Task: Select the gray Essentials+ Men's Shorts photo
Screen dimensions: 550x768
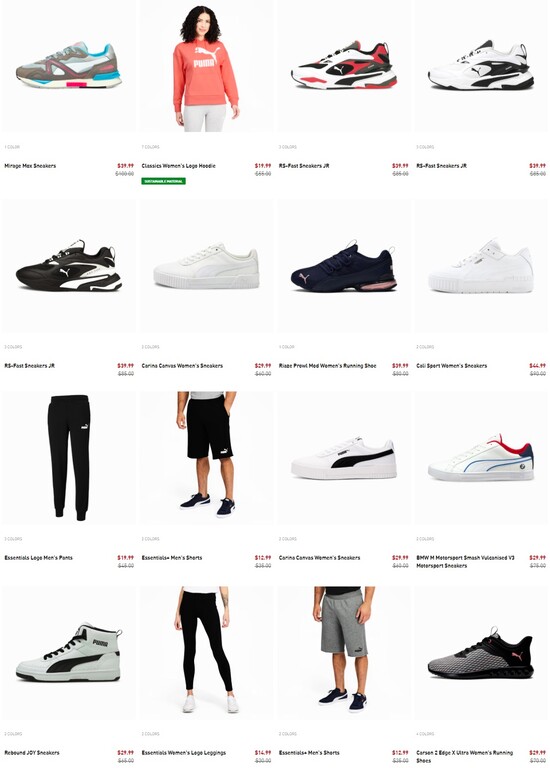Action: (344, 652)
